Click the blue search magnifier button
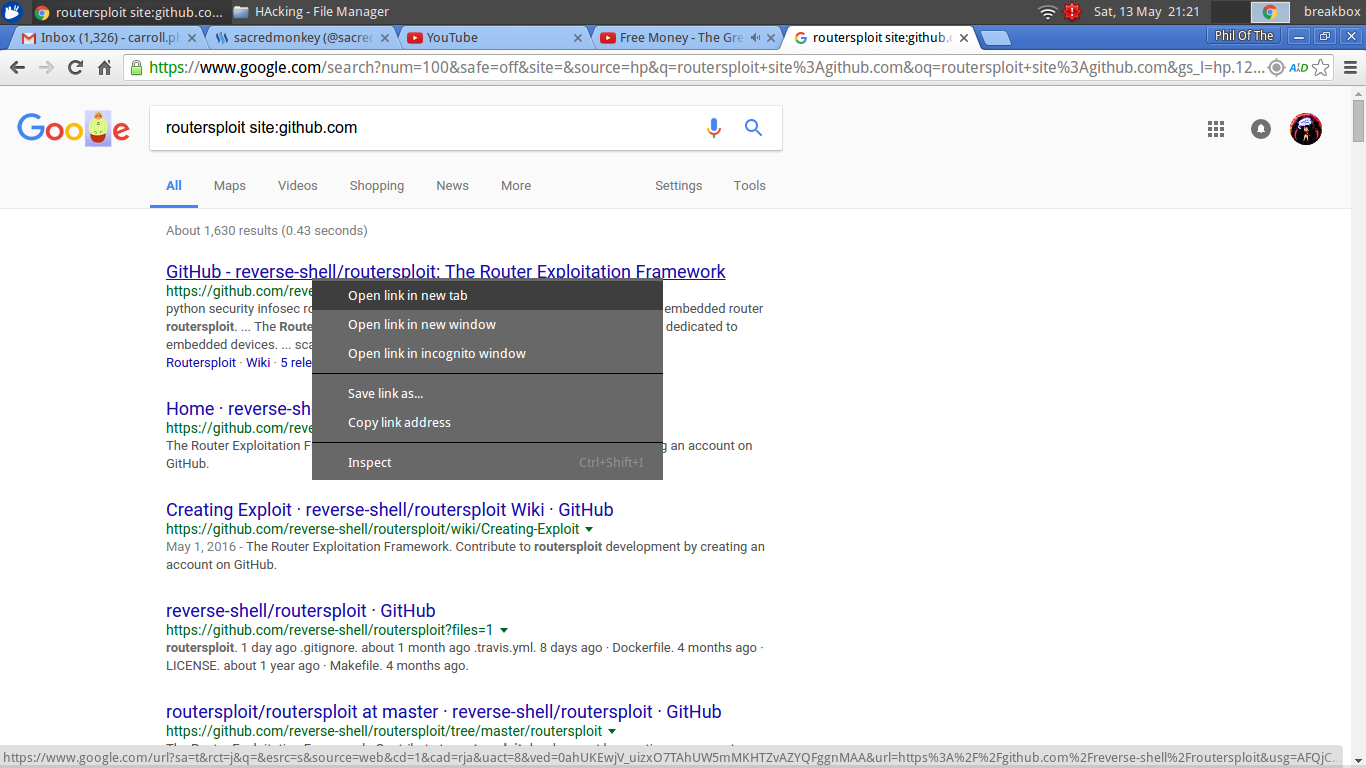 (x=754, y=128)
